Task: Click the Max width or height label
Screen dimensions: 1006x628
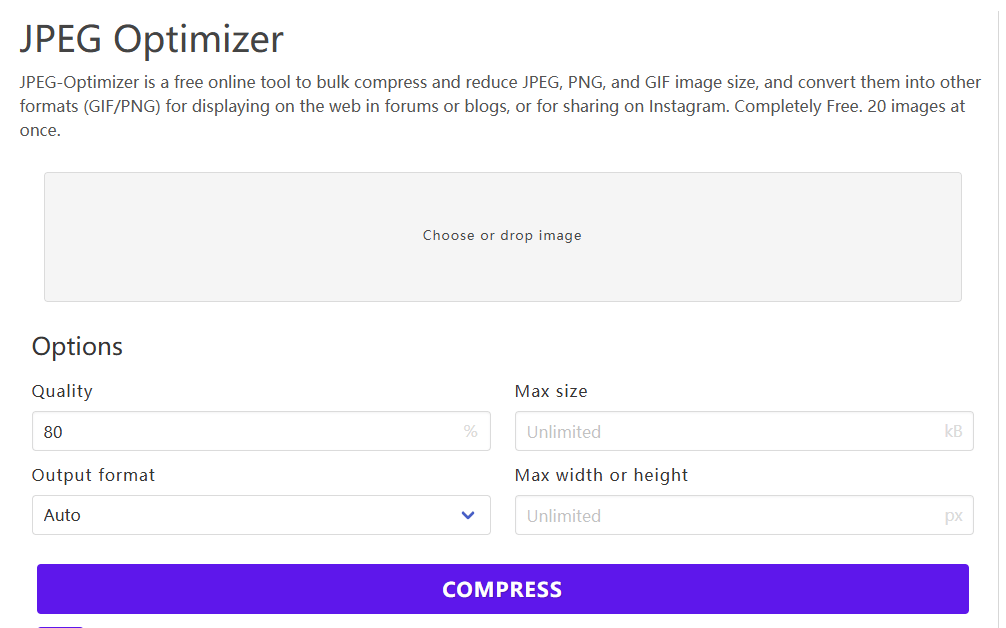Action: click(x=601, y=475)
